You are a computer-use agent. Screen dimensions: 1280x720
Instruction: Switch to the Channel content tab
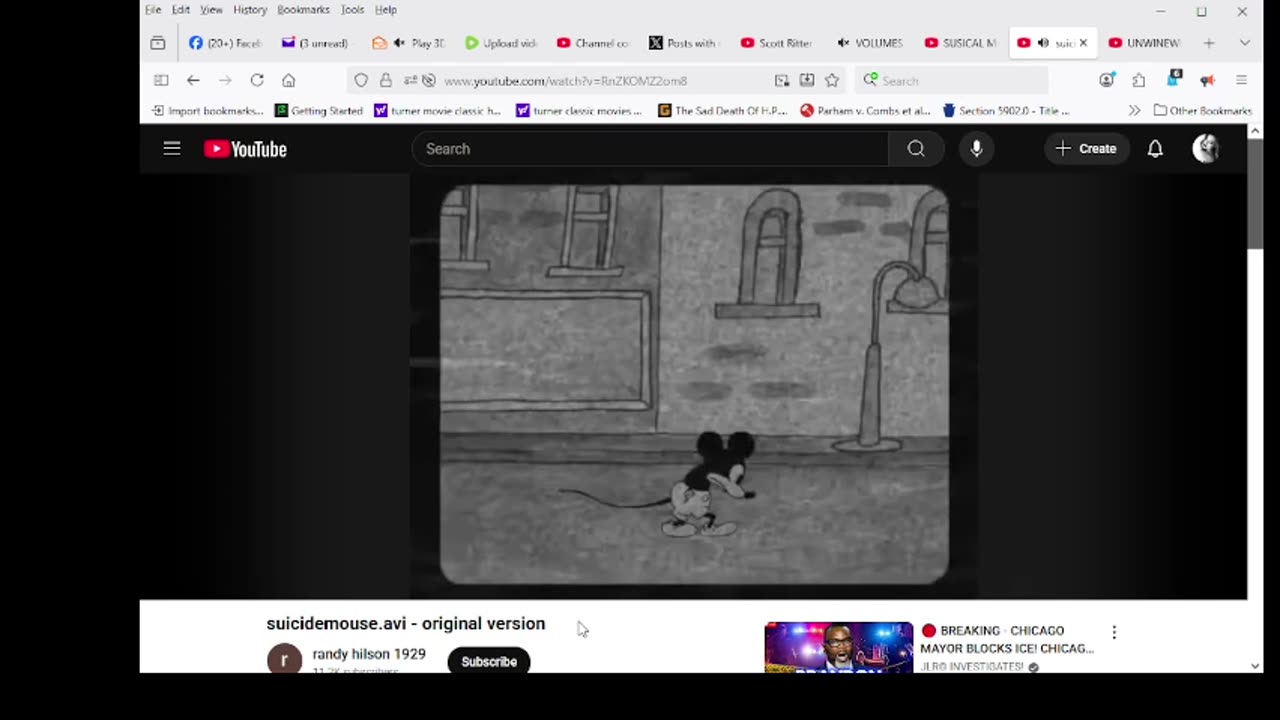pos(593,43)
